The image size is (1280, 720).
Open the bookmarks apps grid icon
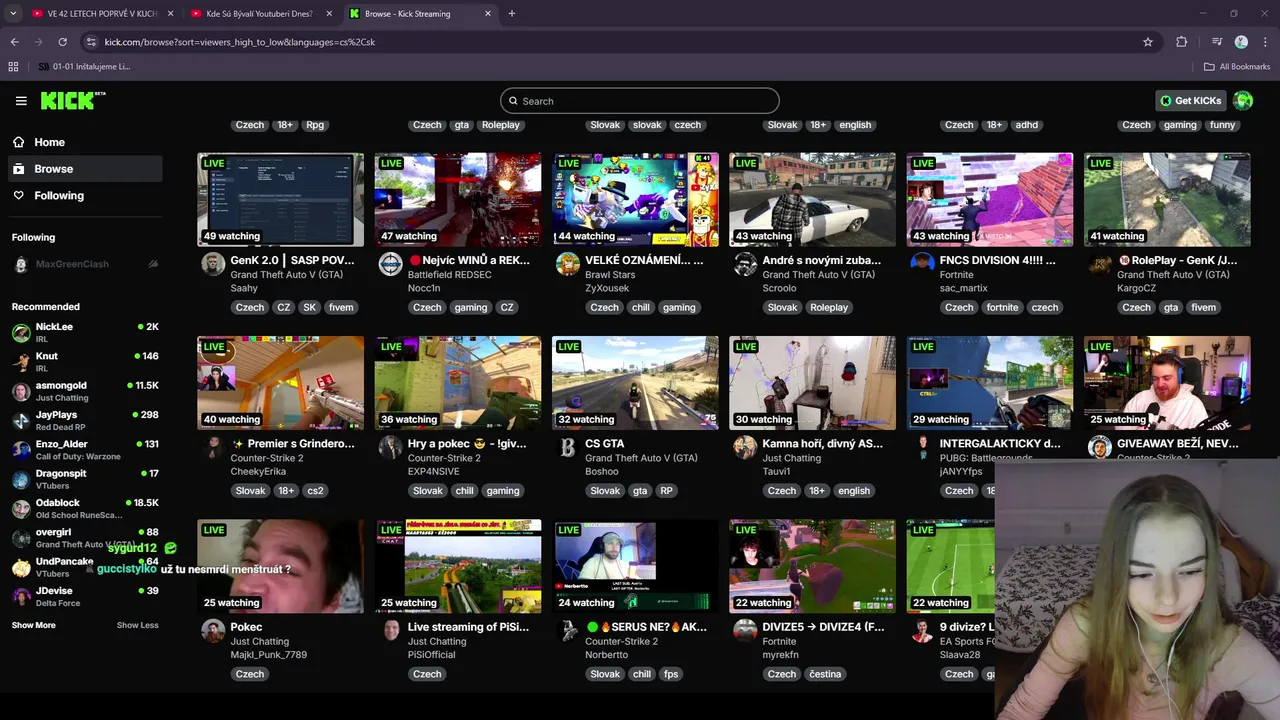pos(13,66)
